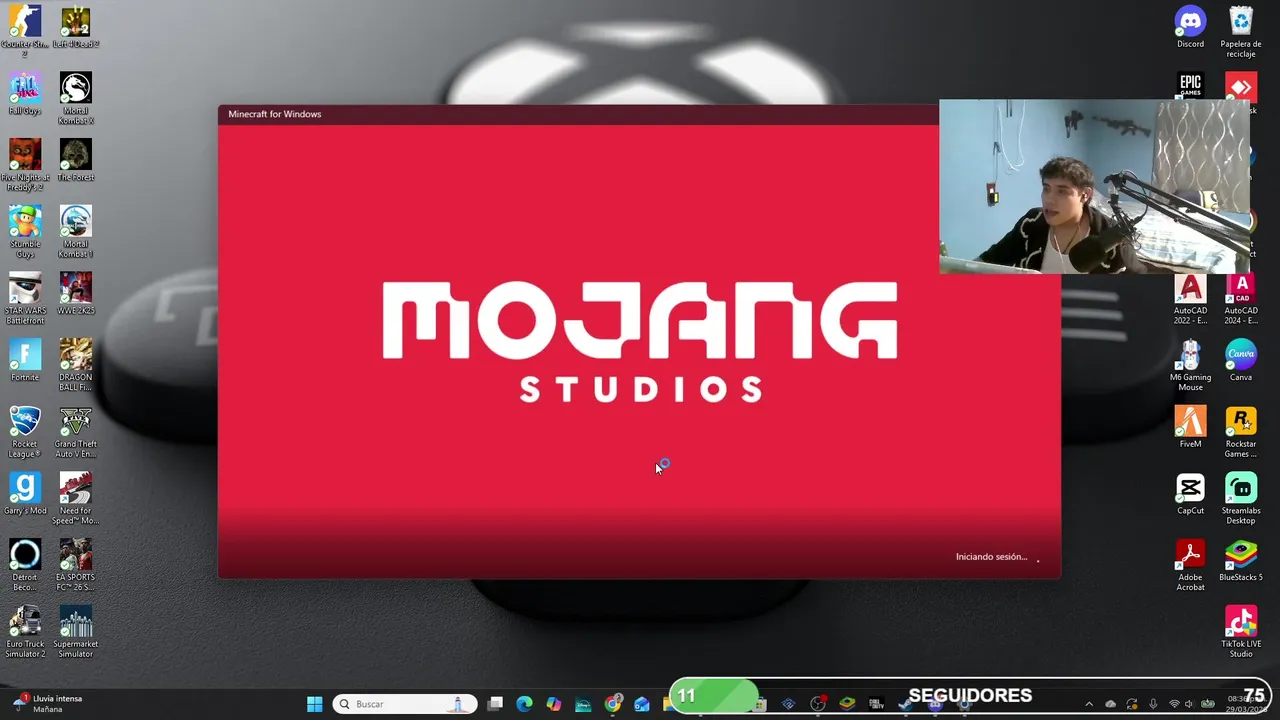
Task: Open the DRAGON BALL FighterZ desktop icon
Action: [x=76, y=364]
